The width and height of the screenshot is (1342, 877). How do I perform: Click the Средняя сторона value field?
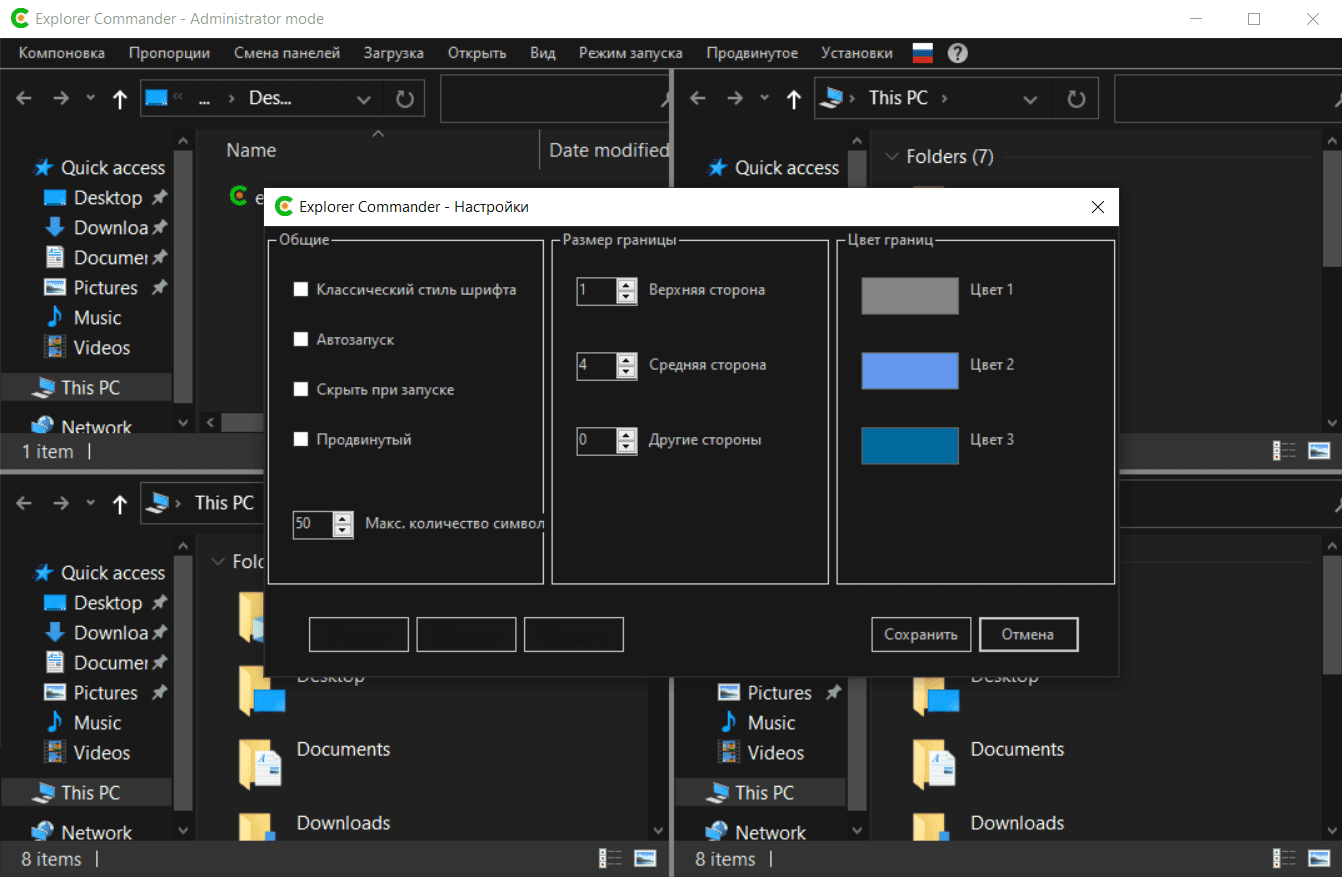(x=597, y=365)
